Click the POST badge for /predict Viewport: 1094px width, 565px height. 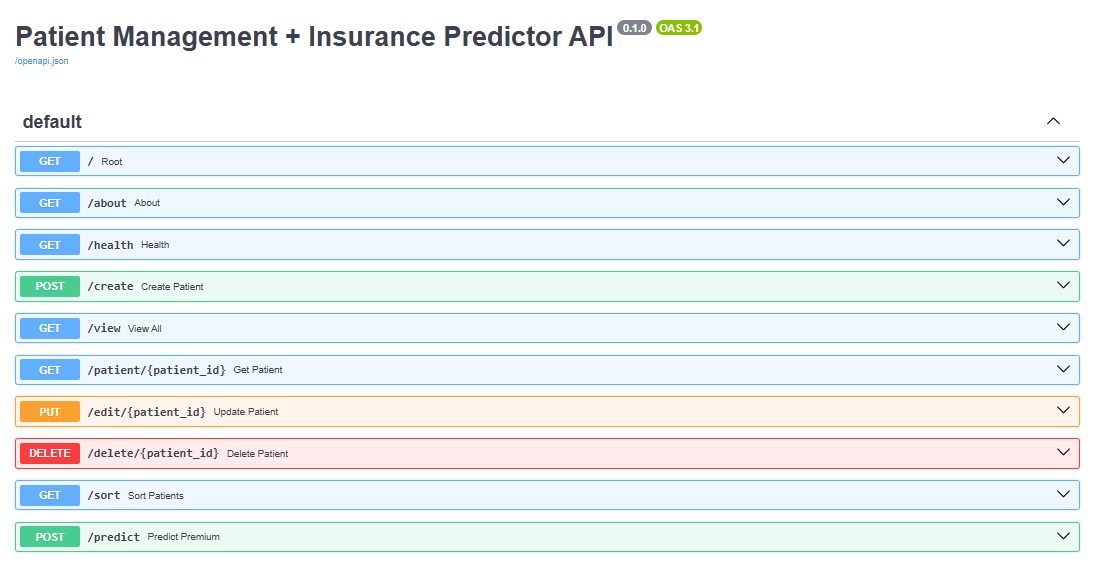50,537
